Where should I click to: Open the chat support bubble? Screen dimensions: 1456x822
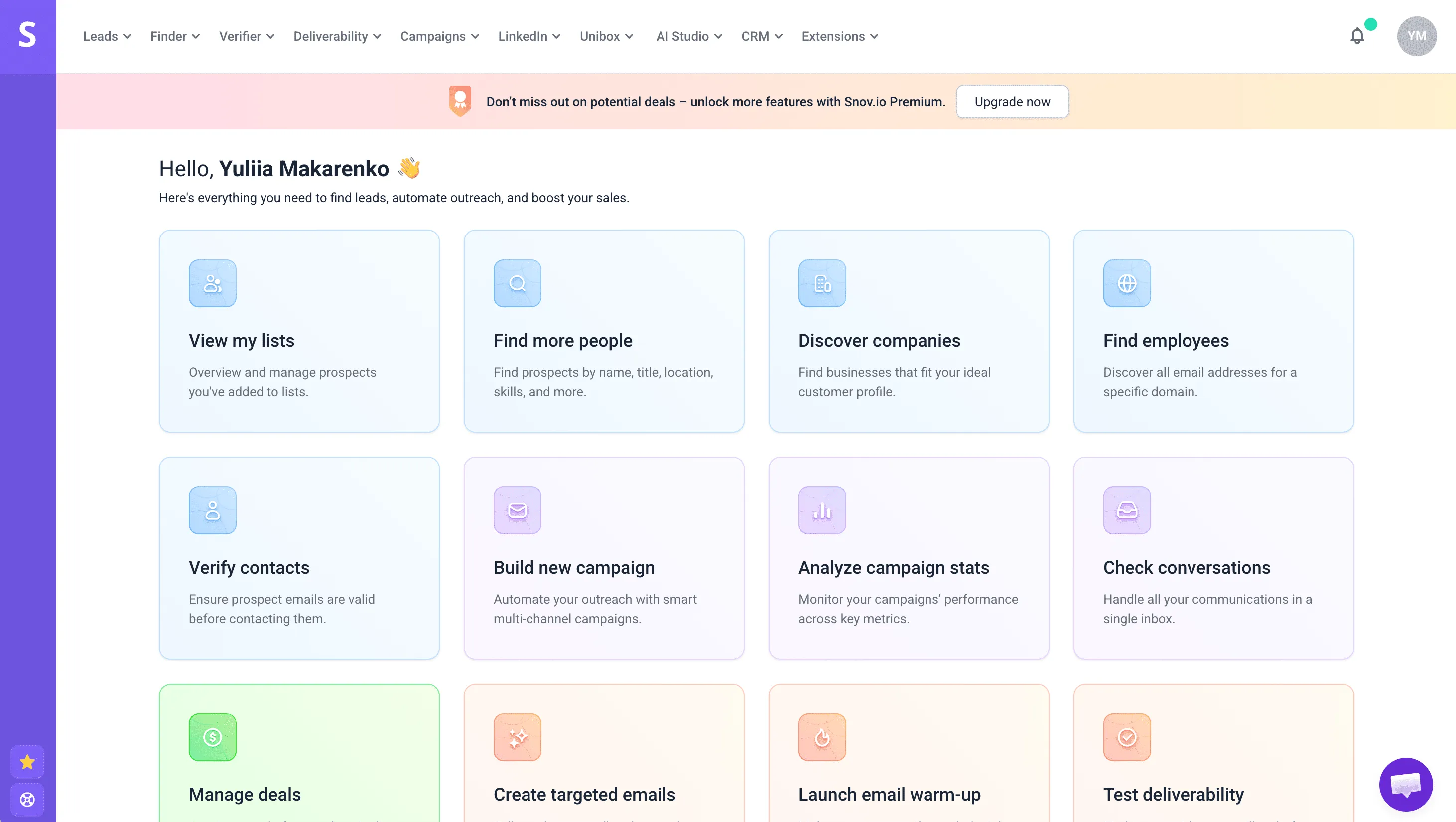1406,784
